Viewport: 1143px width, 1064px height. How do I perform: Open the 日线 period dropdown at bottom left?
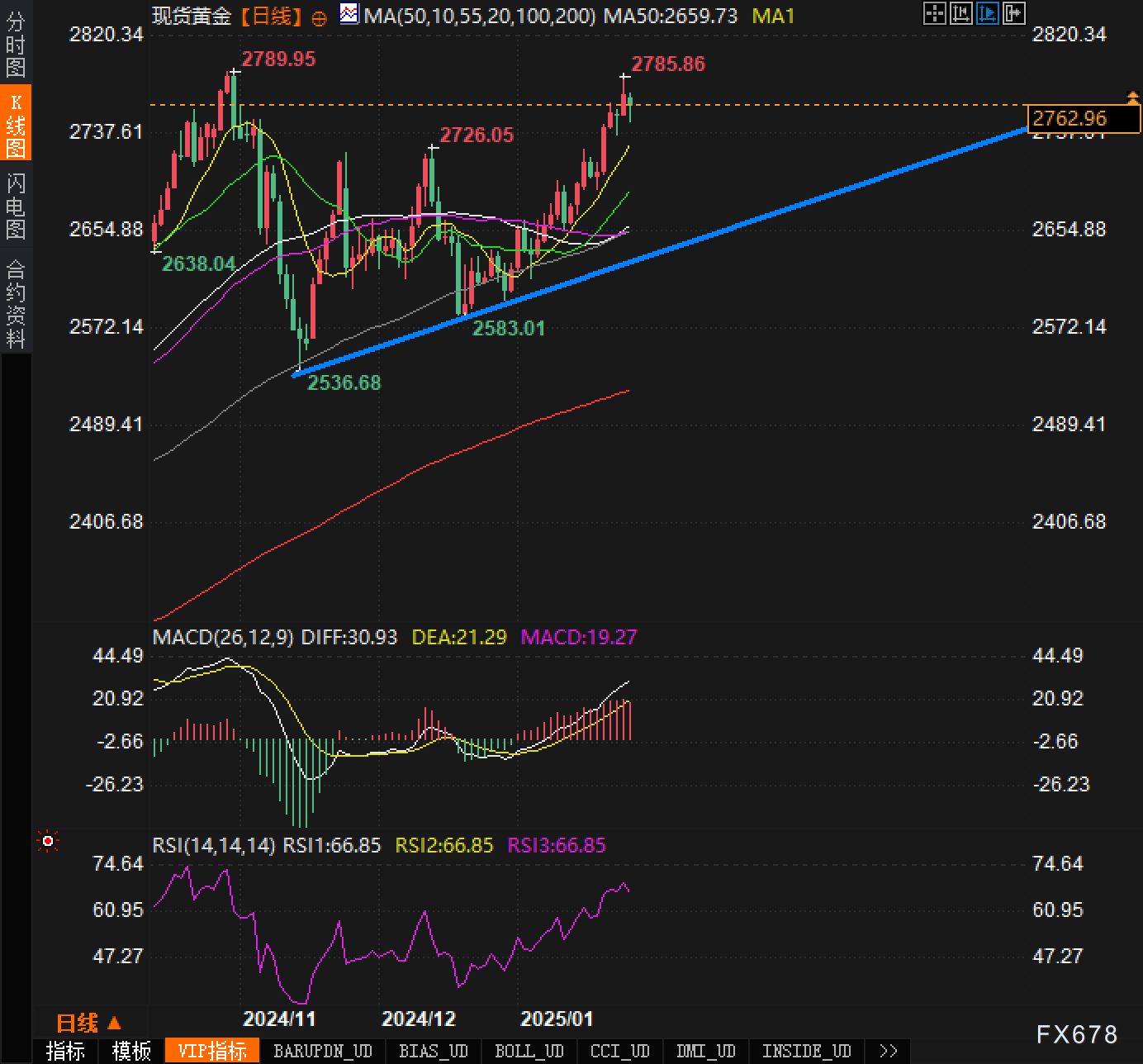pyautogui.click(x=88, y=1023)
